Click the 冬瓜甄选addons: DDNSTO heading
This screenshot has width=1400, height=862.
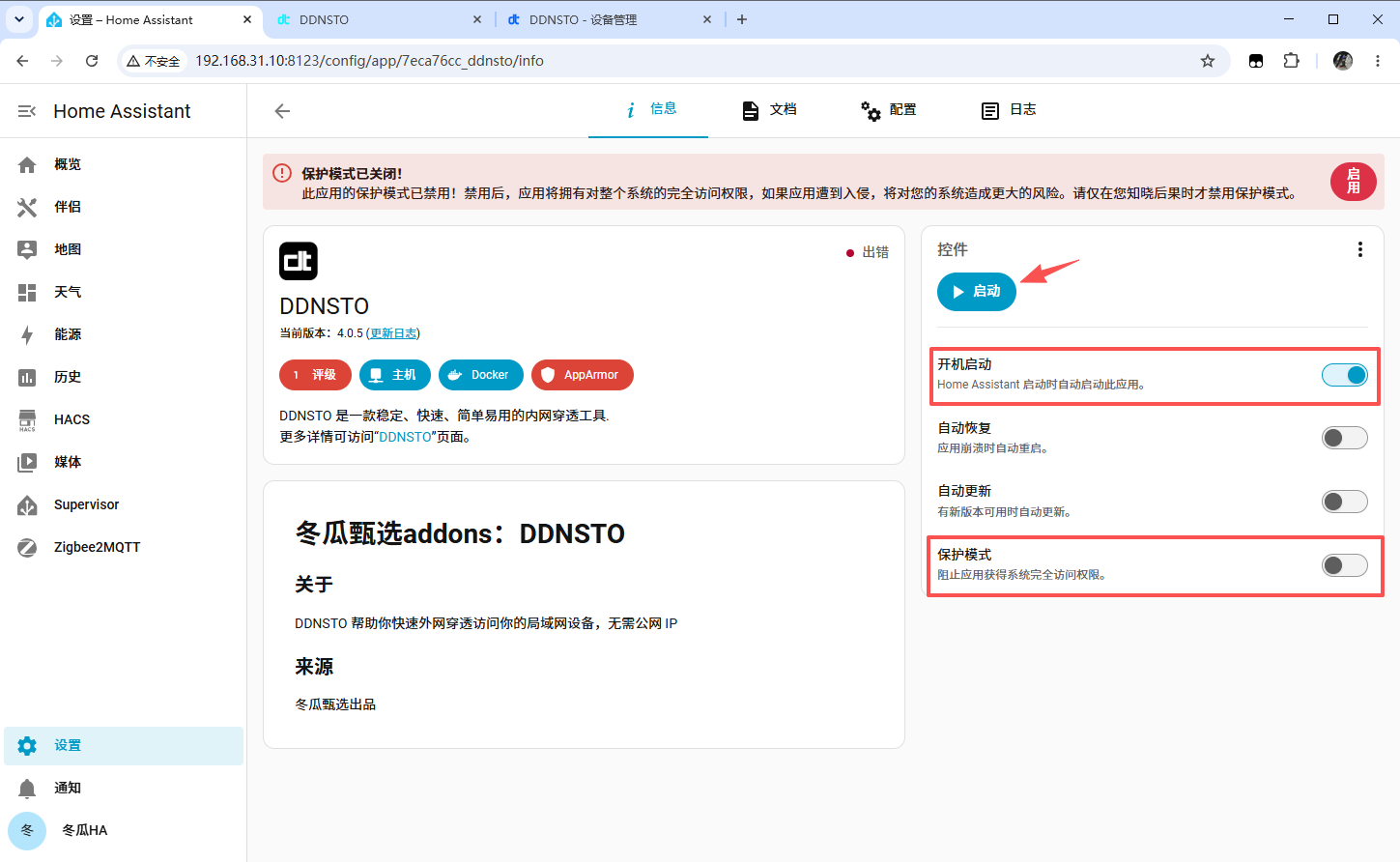[460, 533]
